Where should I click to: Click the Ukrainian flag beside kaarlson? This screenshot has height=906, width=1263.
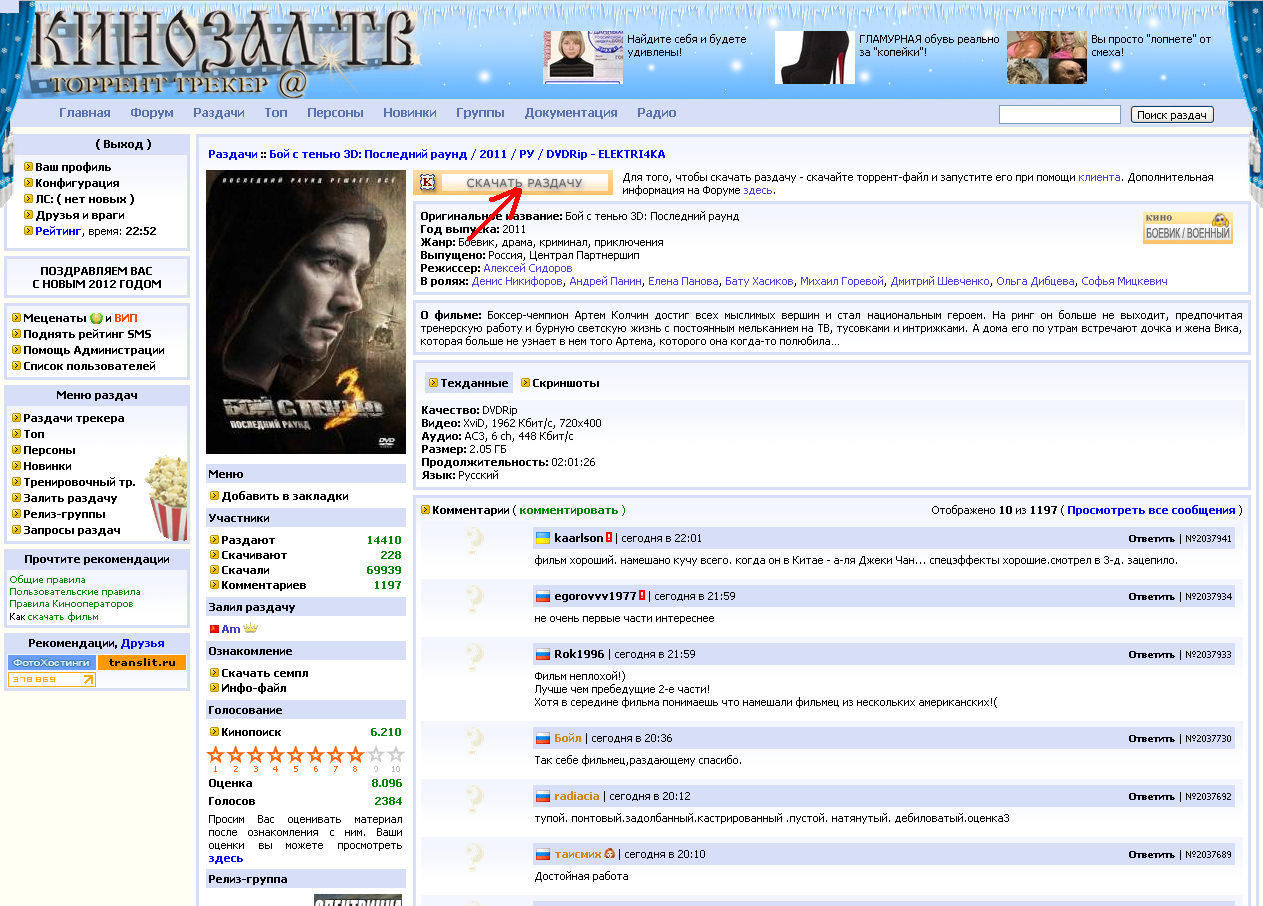coord(543,538)
